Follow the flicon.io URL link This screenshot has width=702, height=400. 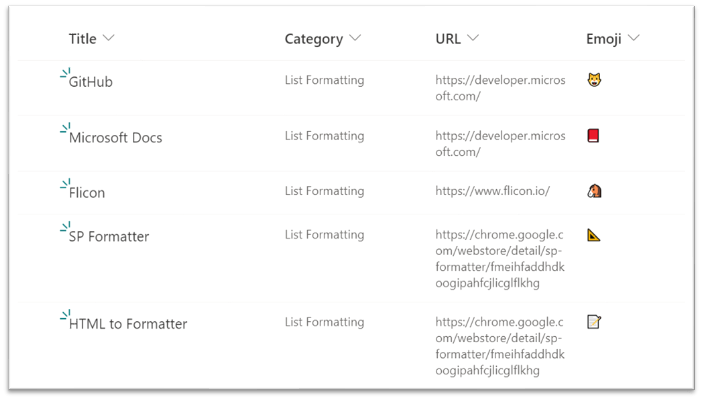pyautogui.click(x=492, y=191)
